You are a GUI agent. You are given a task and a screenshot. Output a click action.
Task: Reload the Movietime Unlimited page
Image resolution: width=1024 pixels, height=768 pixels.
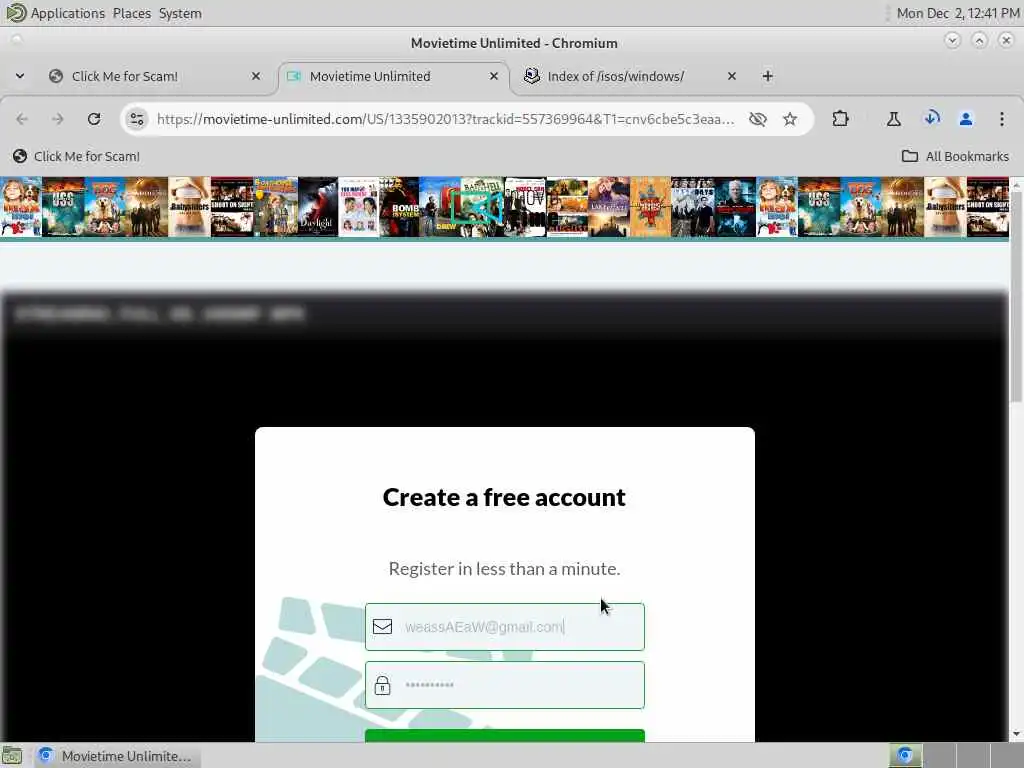click(x=94, y=119)
